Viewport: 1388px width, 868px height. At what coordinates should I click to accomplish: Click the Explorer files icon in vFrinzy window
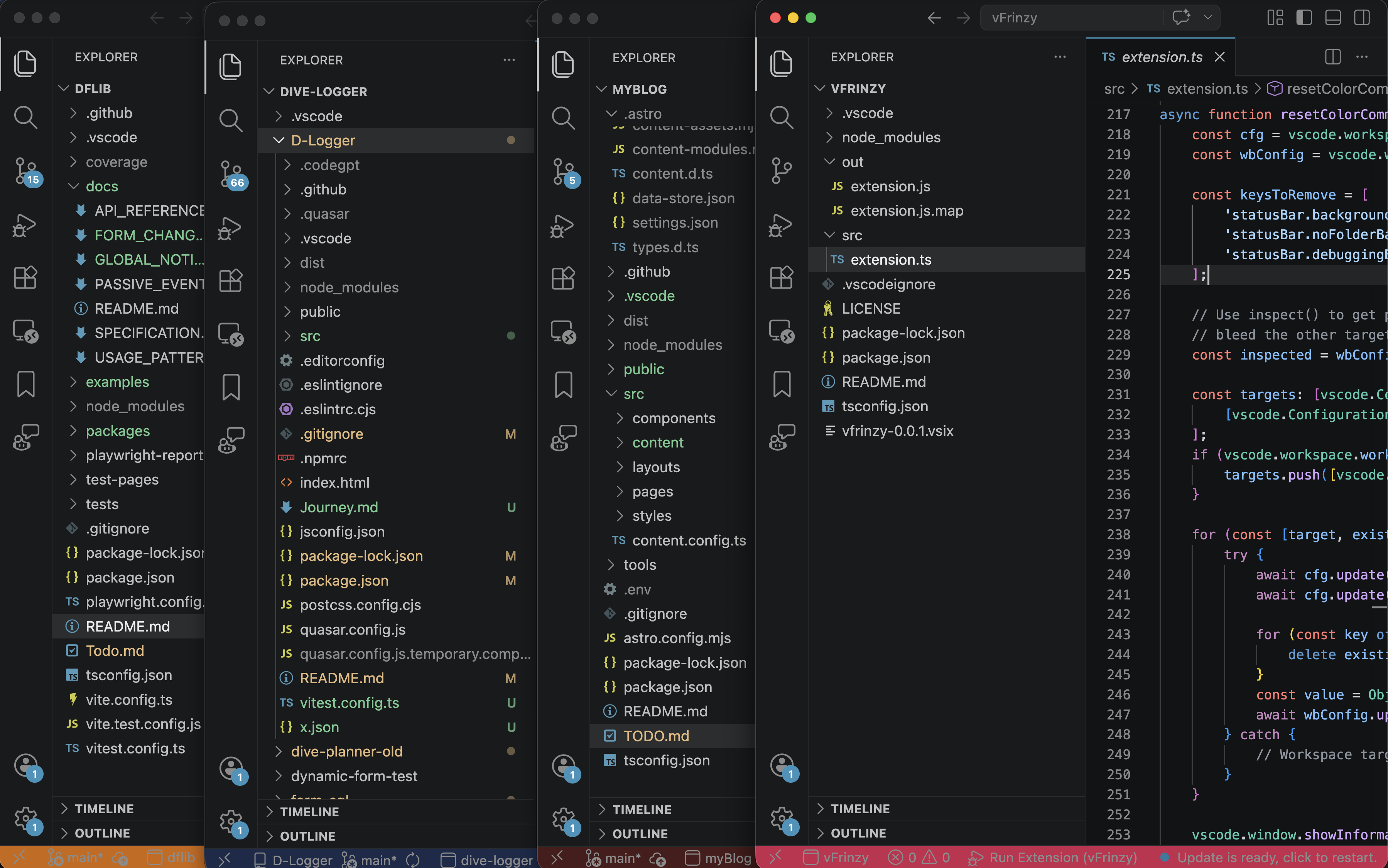point(781,63)
